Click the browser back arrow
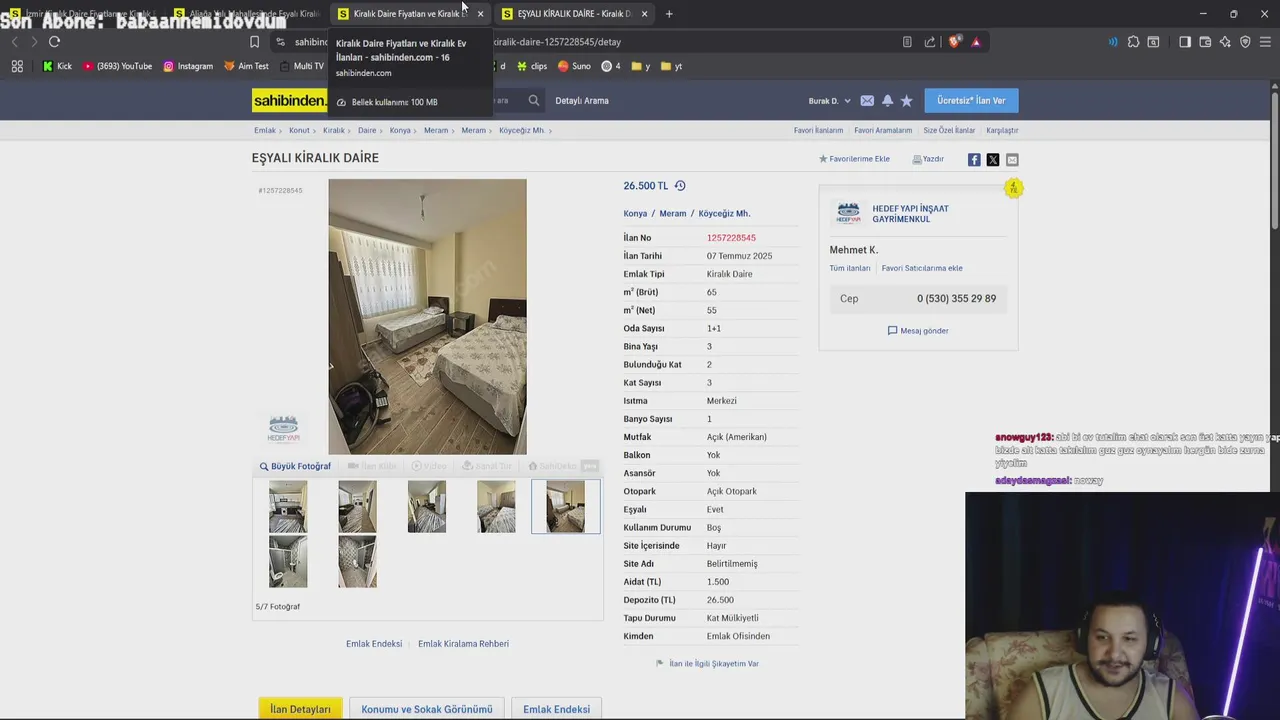This screenshot has height=720, width=1280. pyautogui.click(x=14, y=42)
